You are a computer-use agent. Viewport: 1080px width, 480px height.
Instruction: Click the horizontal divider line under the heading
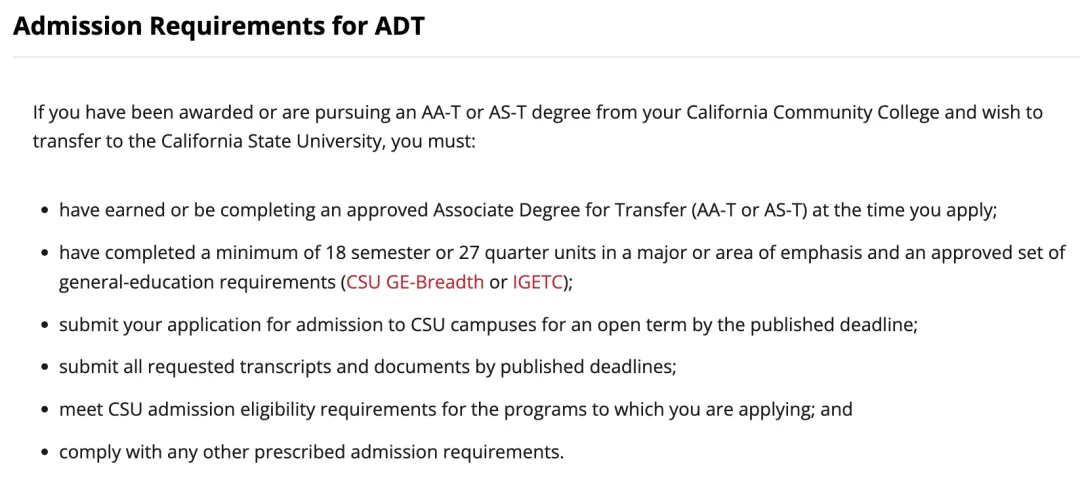pos(540,57)
